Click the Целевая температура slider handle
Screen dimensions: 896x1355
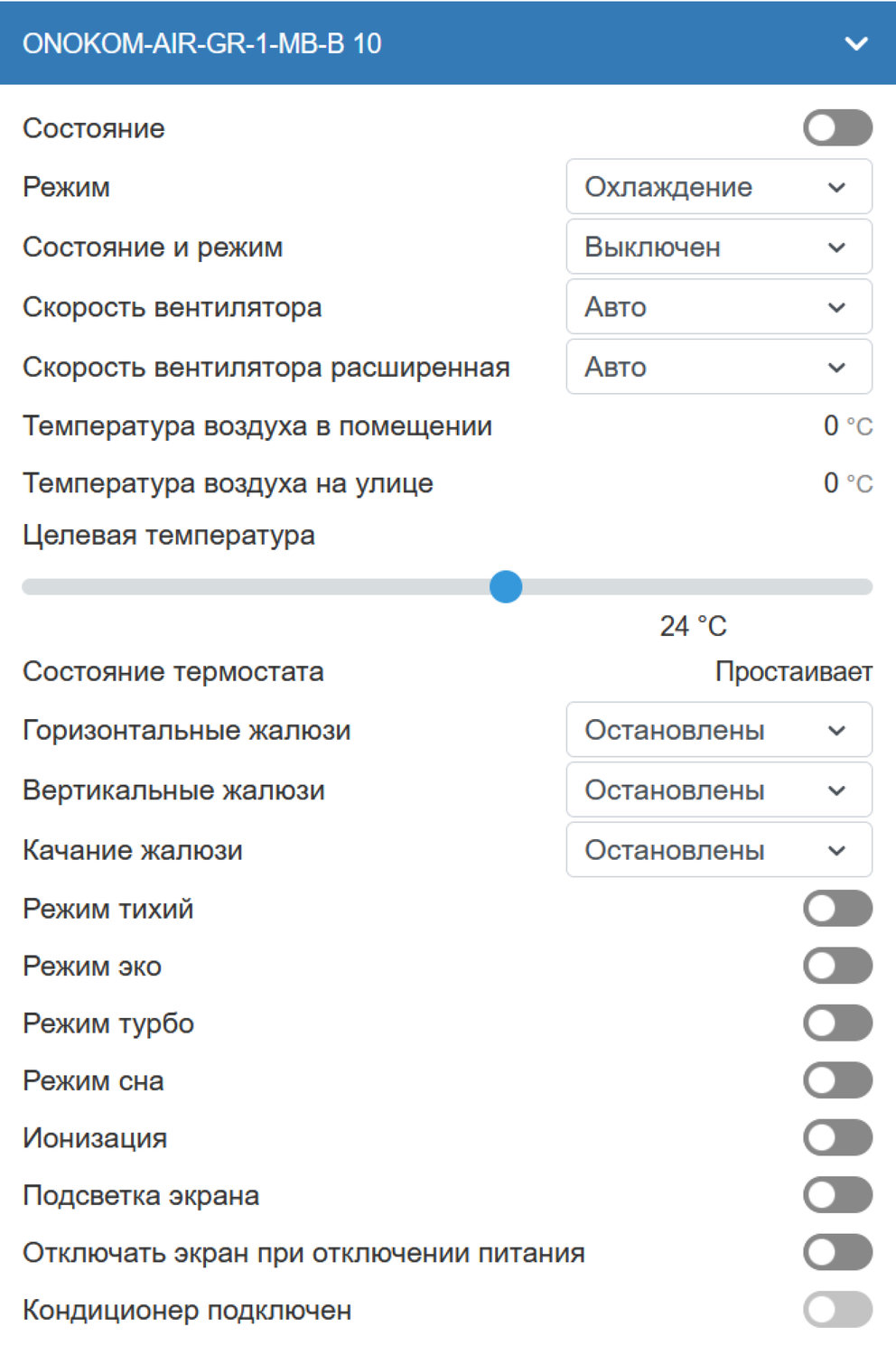pyautogui.click(x=506, y=586)
